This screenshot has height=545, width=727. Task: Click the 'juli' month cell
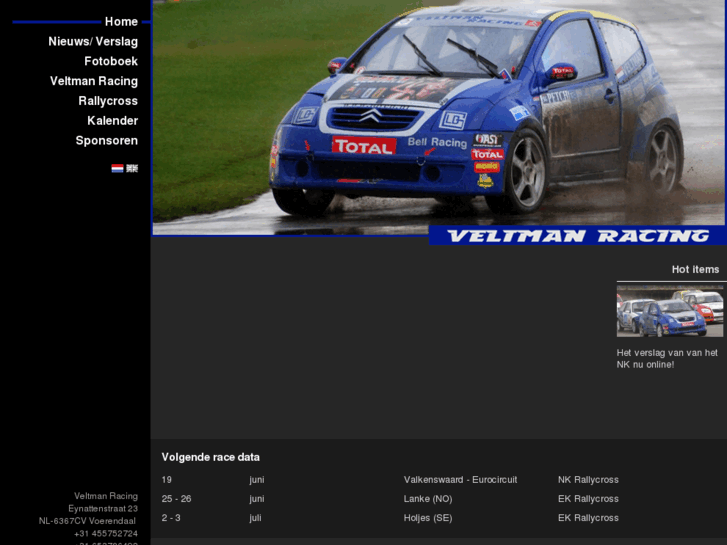(x=255, y=518)
